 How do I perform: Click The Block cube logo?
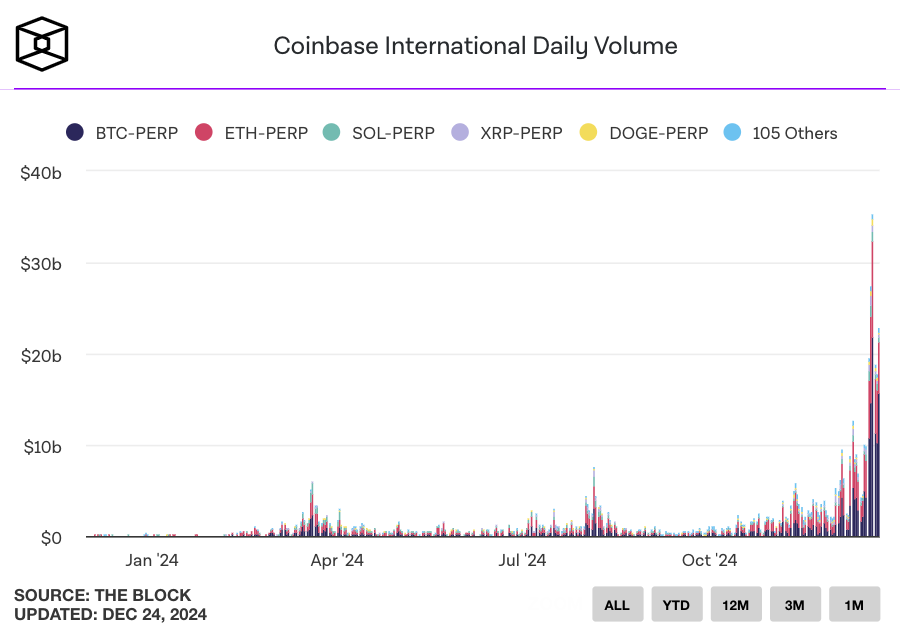(x=42, y=44)
